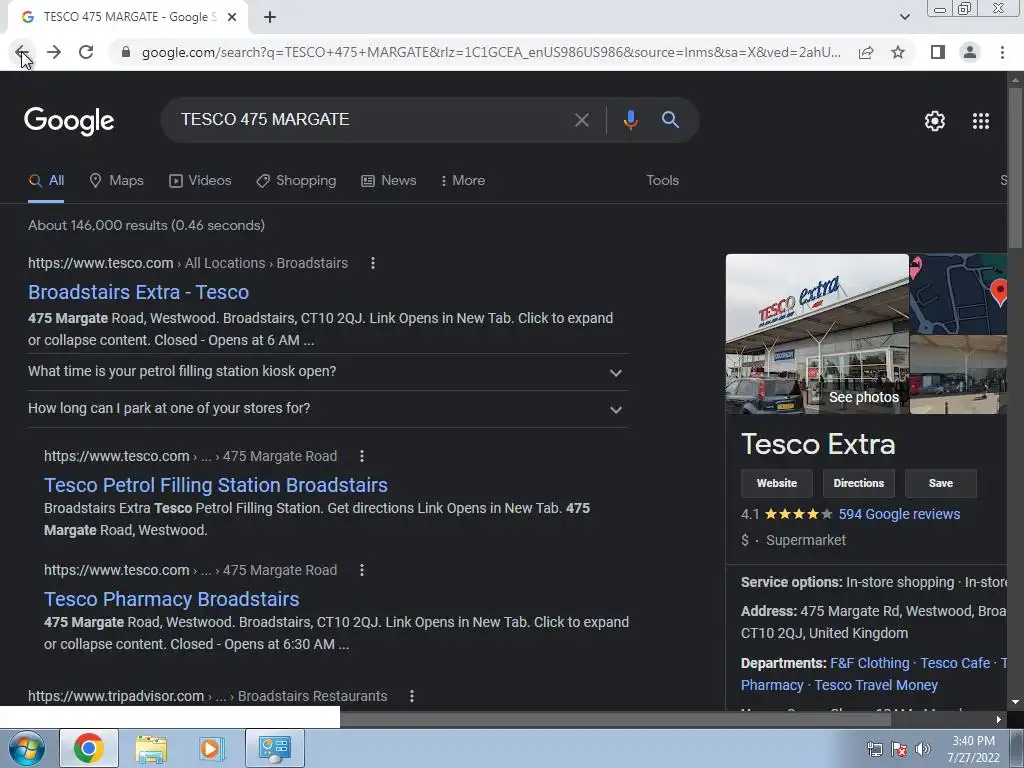This screenshot has width=1024, height=768.
Task: Open Tesco Petrol Filling Station Broadstairs link
Action: click(x=216, y=485)
